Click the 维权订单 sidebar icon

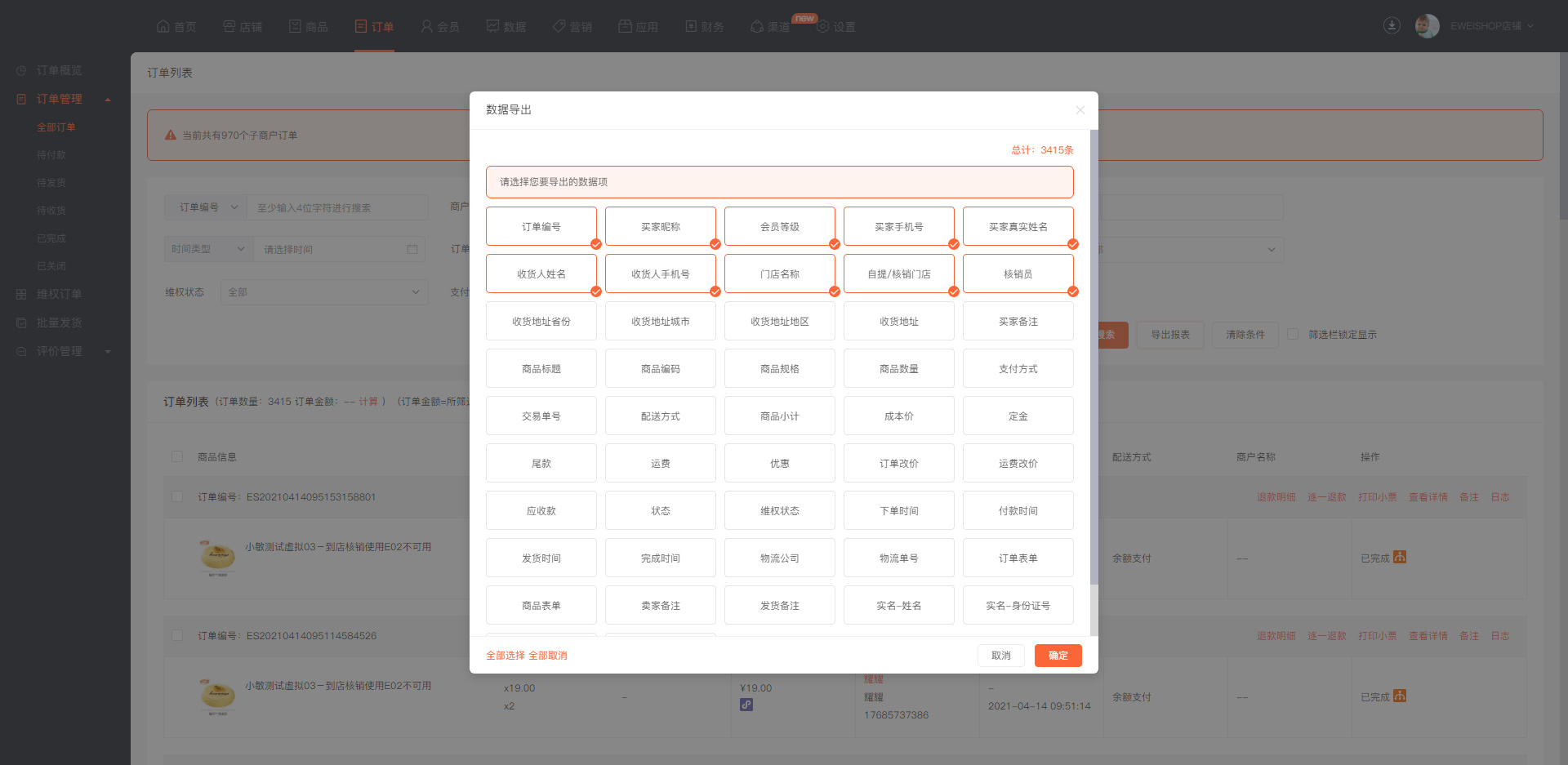21,295
